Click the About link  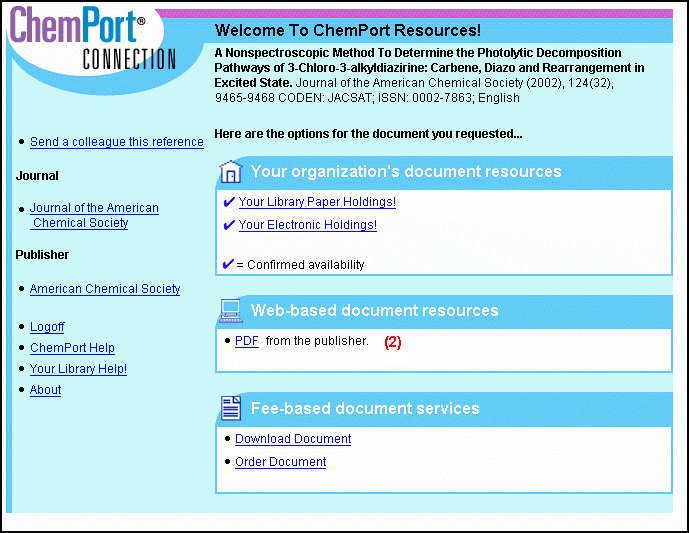[45, 390]
